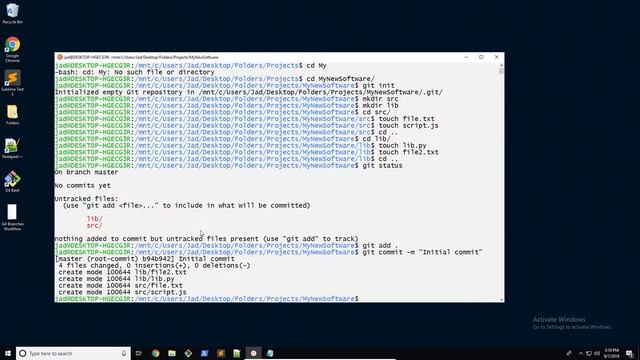640x360 pixels.
Task: Open the diamond-shaped Git app in taskbar
Action: coord(188,353)
